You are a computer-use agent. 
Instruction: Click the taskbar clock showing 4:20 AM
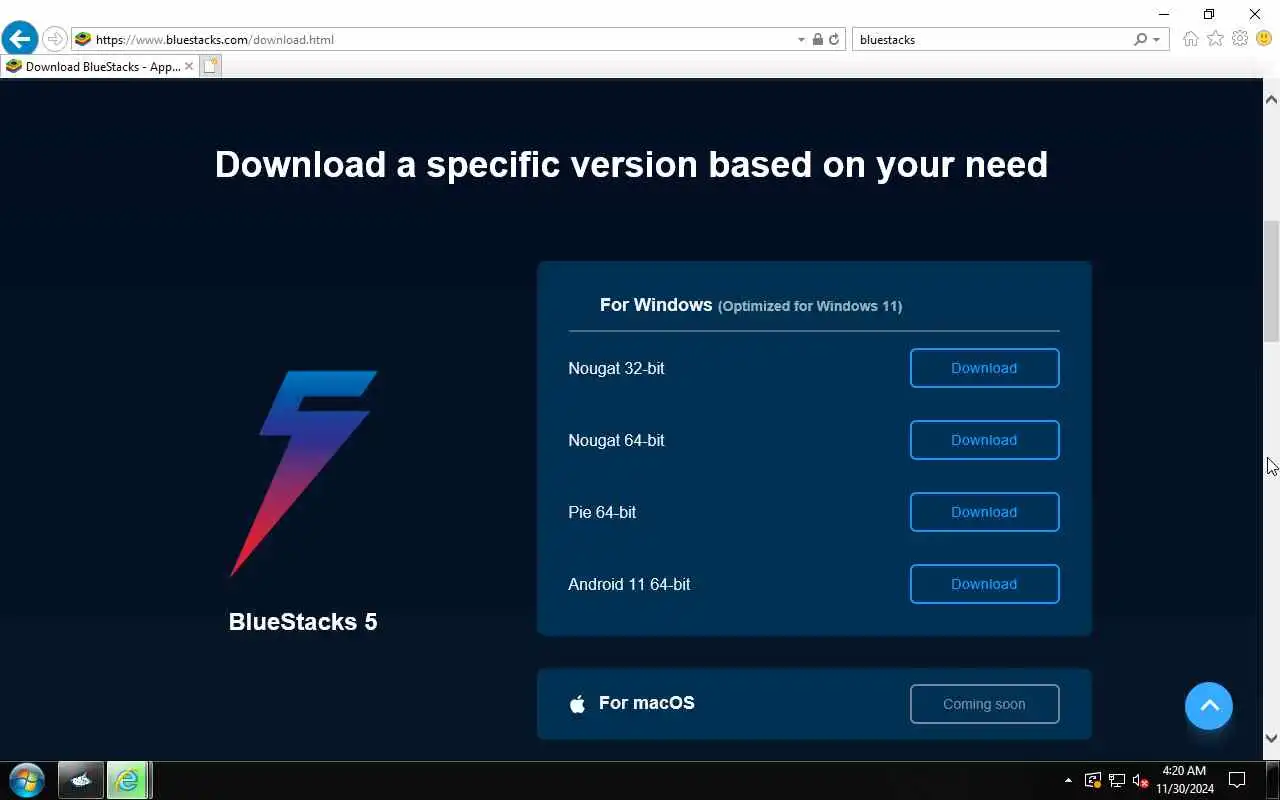[1185, 780]
